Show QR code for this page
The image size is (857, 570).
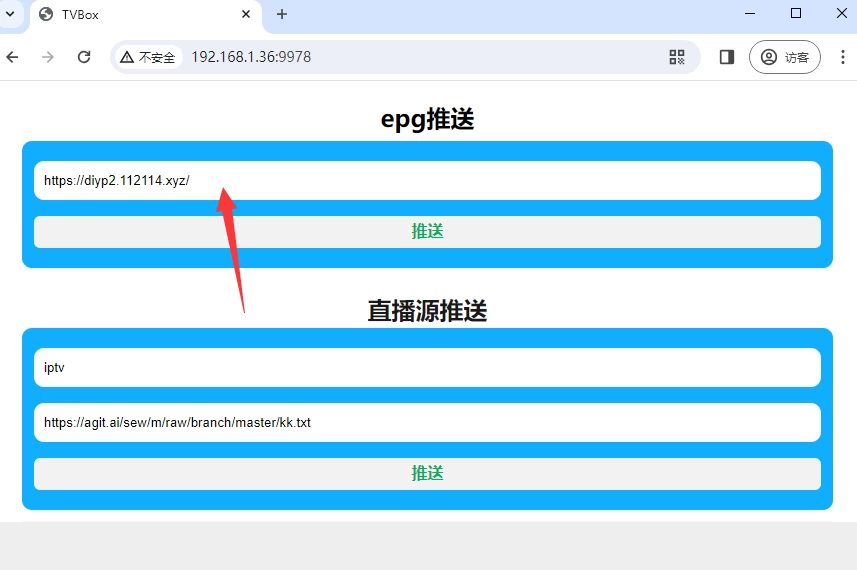[677, 57]
